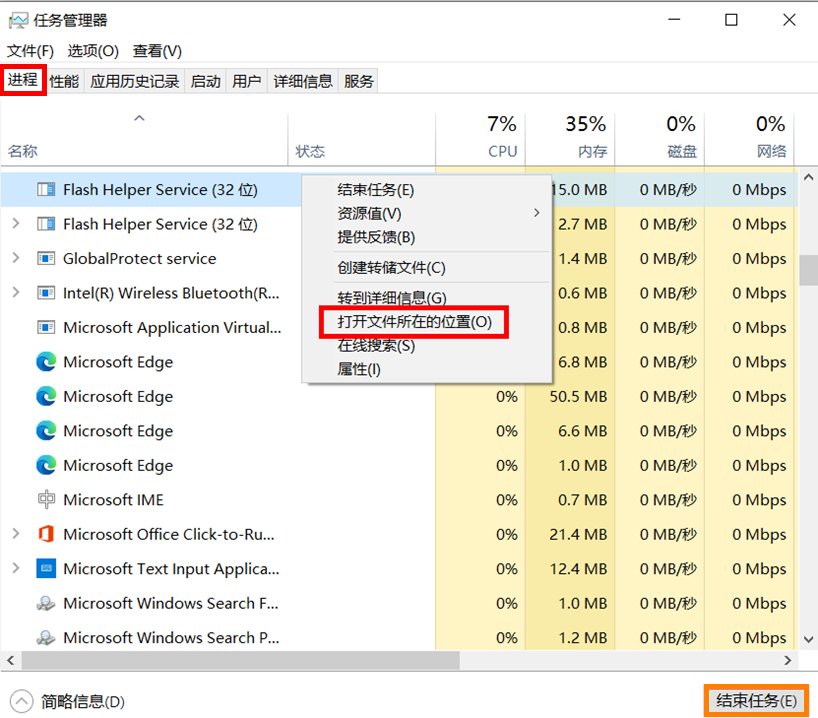This screenshot has width=818, height=718.
Task: Select the Microsoft Office Click-to-Ru... name
Action: coord(169,534)
